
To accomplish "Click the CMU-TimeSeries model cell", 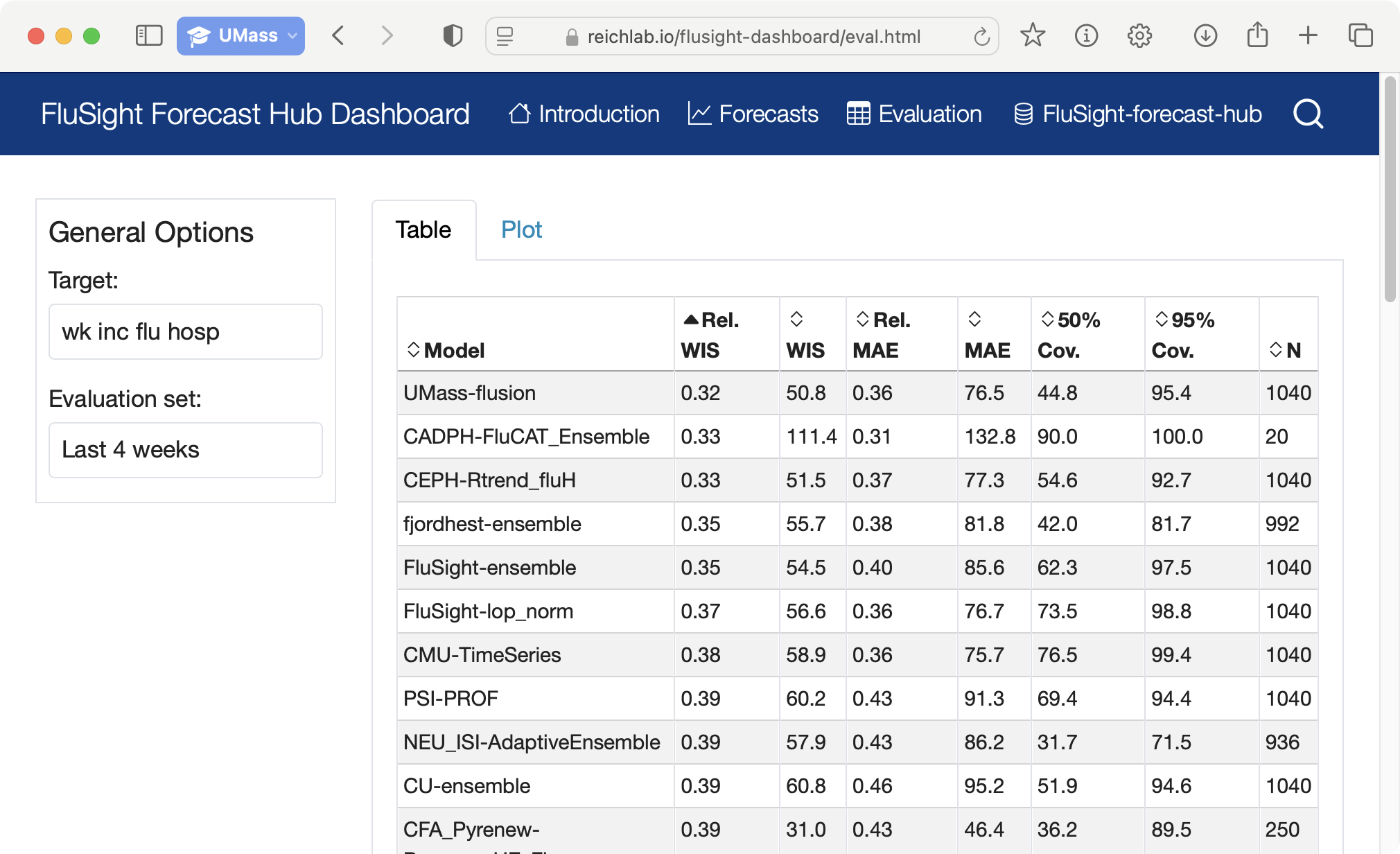I will coord(535,655).
